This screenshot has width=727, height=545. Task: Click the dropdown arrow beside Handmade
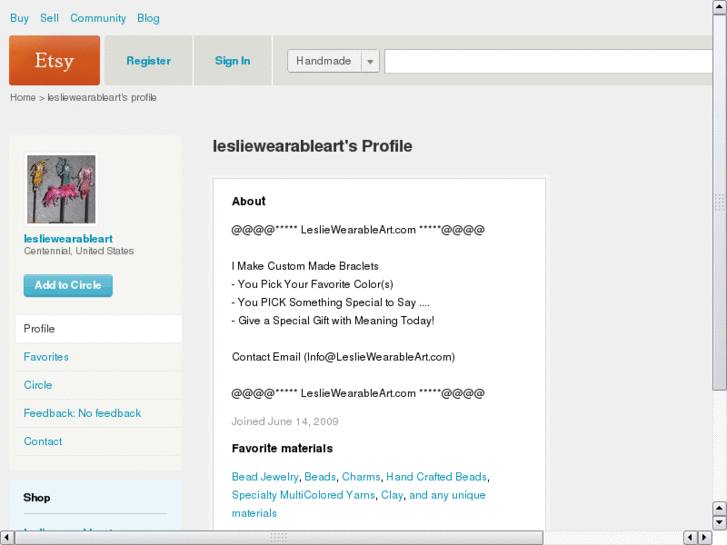370,61
